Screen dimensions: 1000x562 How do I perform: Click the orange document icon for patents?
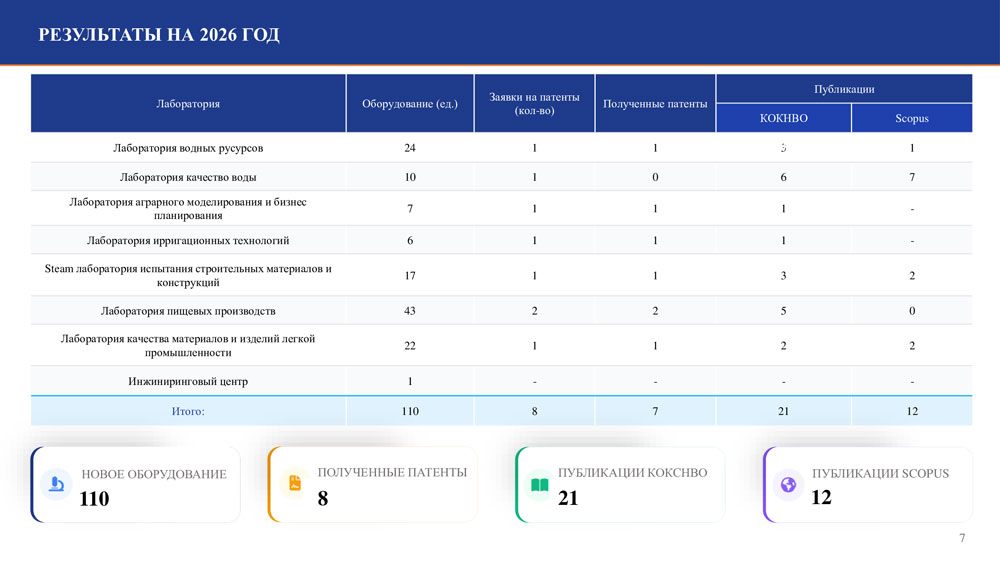pos(294,484)
